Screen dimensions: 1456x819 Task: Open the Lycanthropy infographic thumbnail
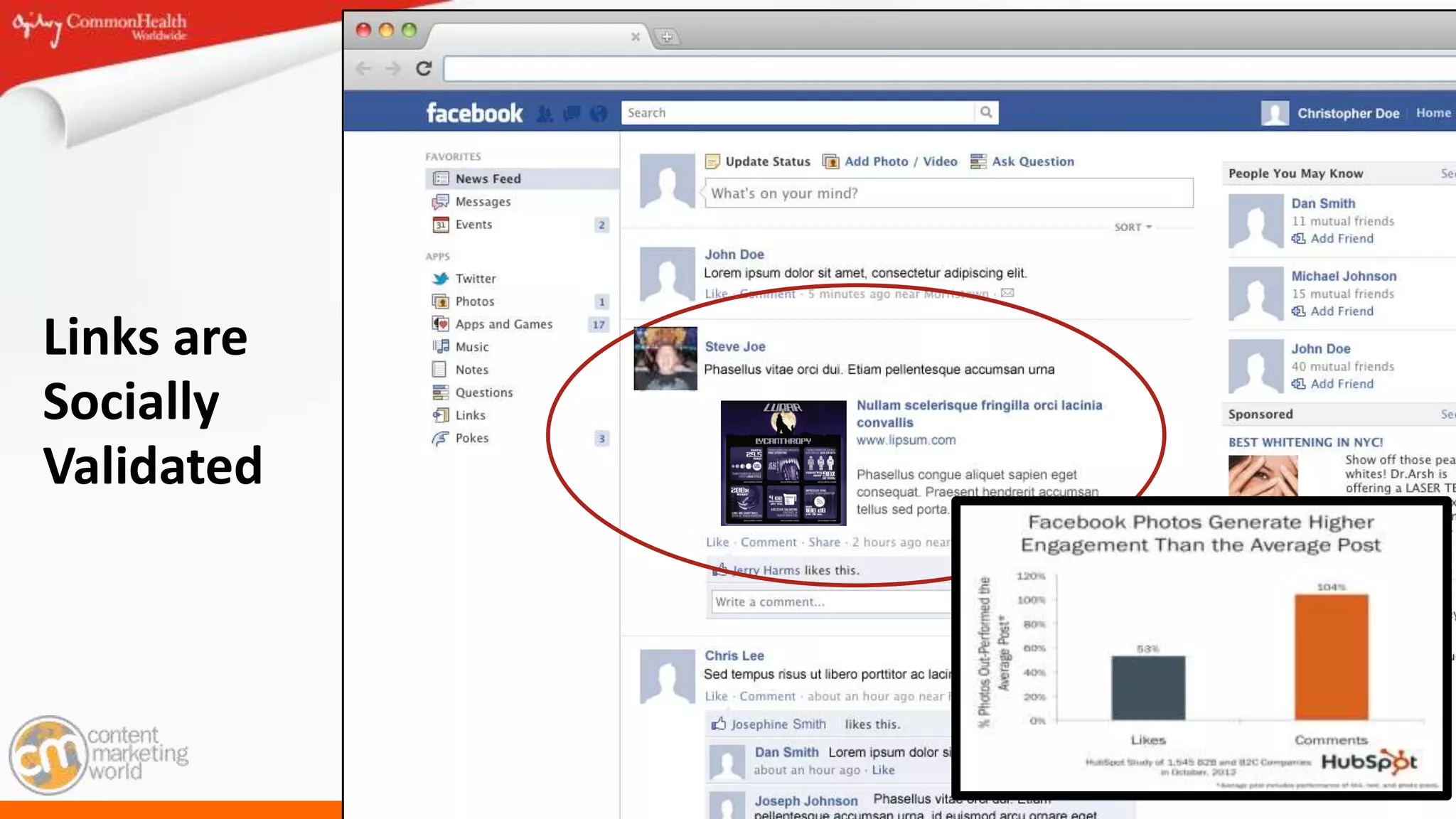click(x=783, y=463)
